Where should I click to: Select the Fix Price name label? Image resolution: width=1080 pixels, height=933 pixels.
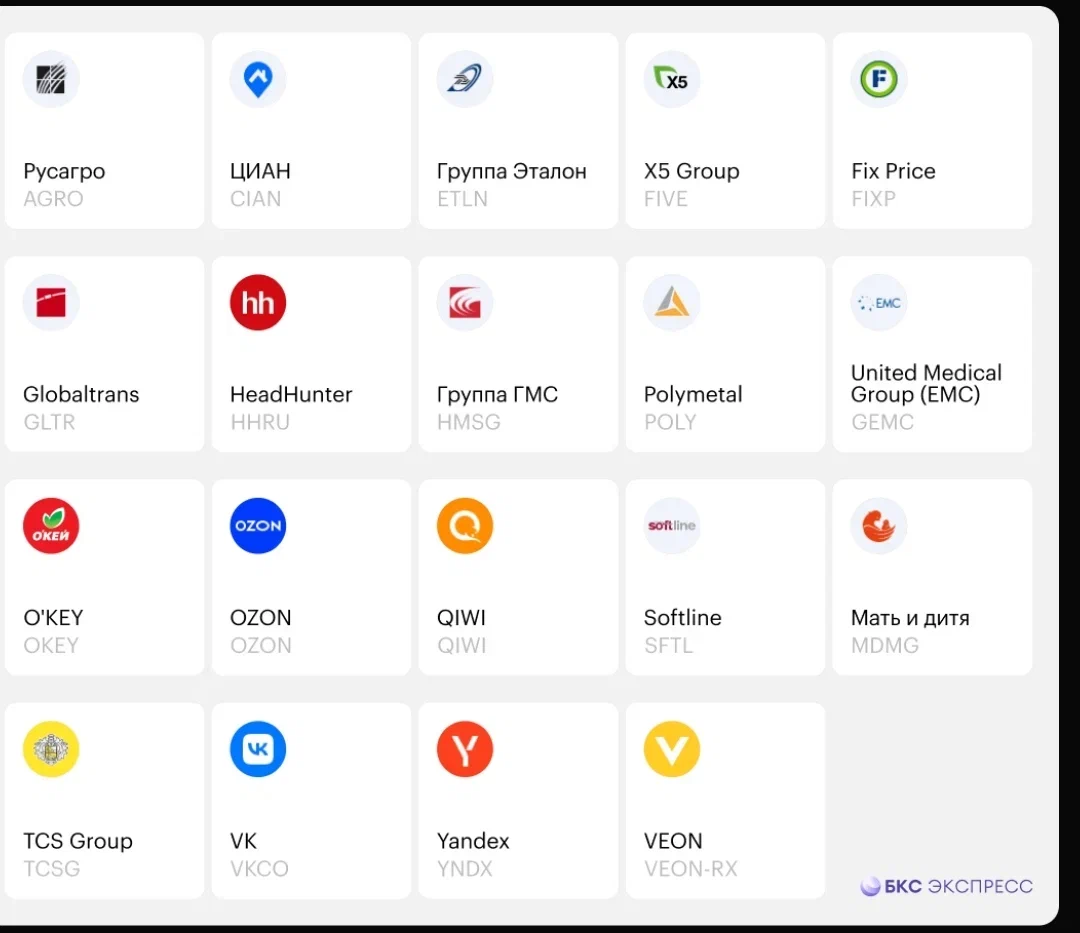893,171
